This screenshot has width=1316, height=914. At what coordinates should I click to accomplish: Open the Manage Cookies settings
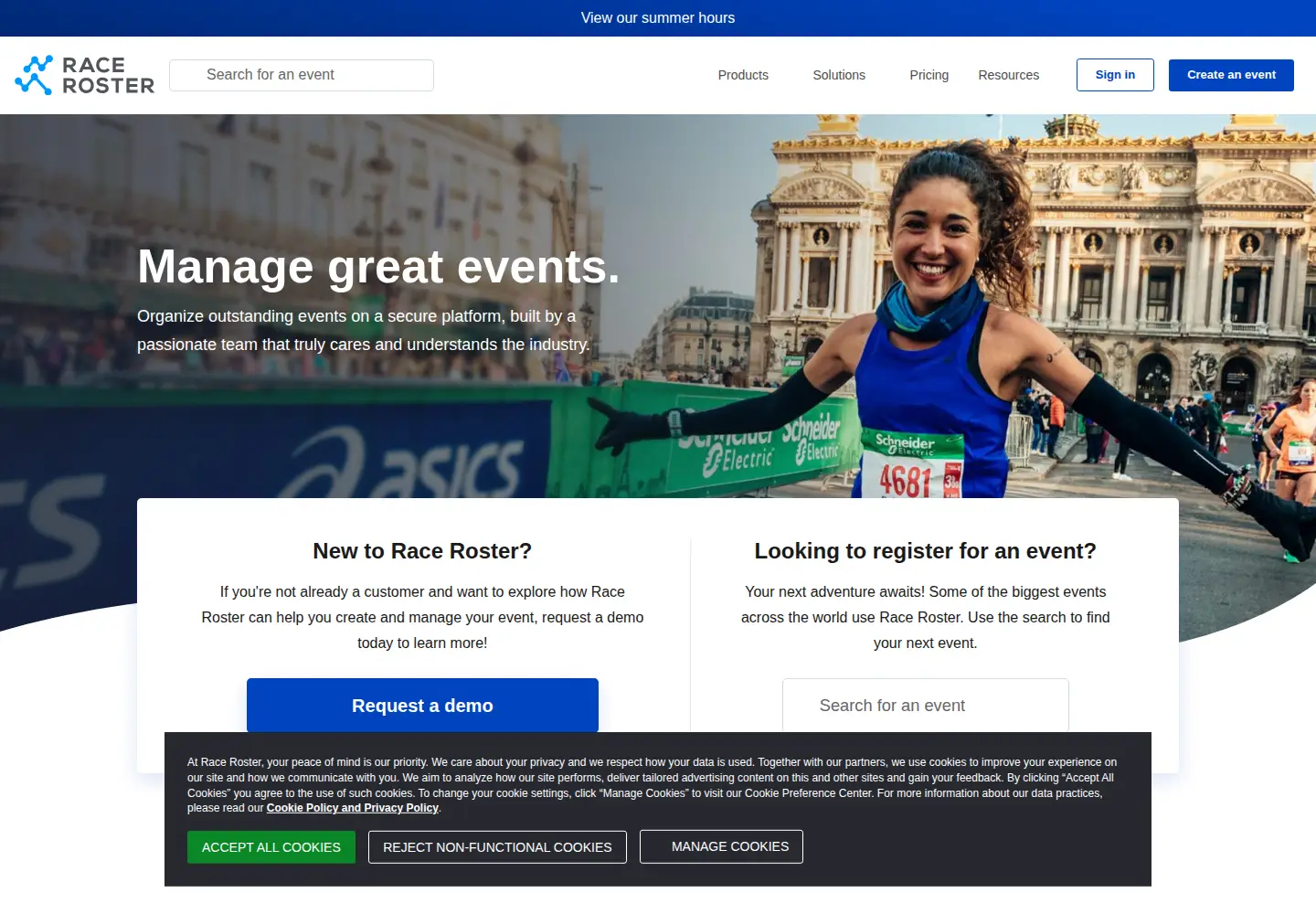point(721,846)
